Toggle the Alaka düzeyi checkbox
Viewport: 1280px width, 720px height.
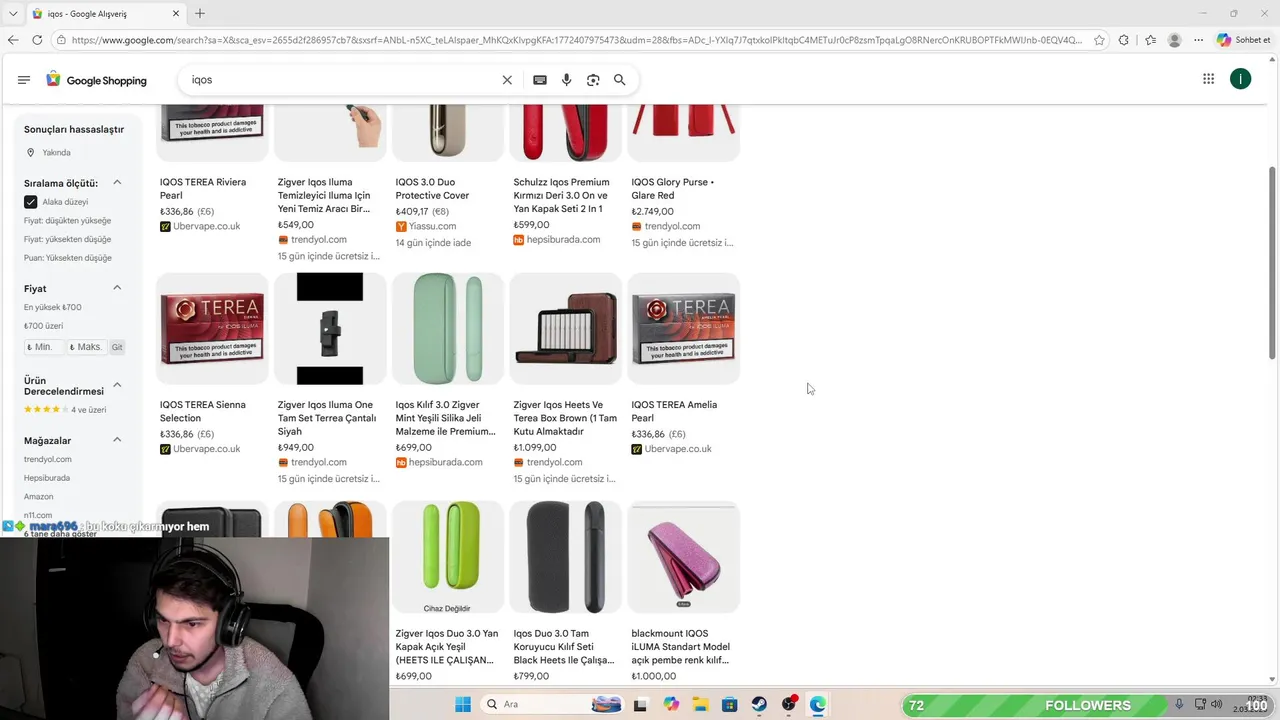point(30,202)
